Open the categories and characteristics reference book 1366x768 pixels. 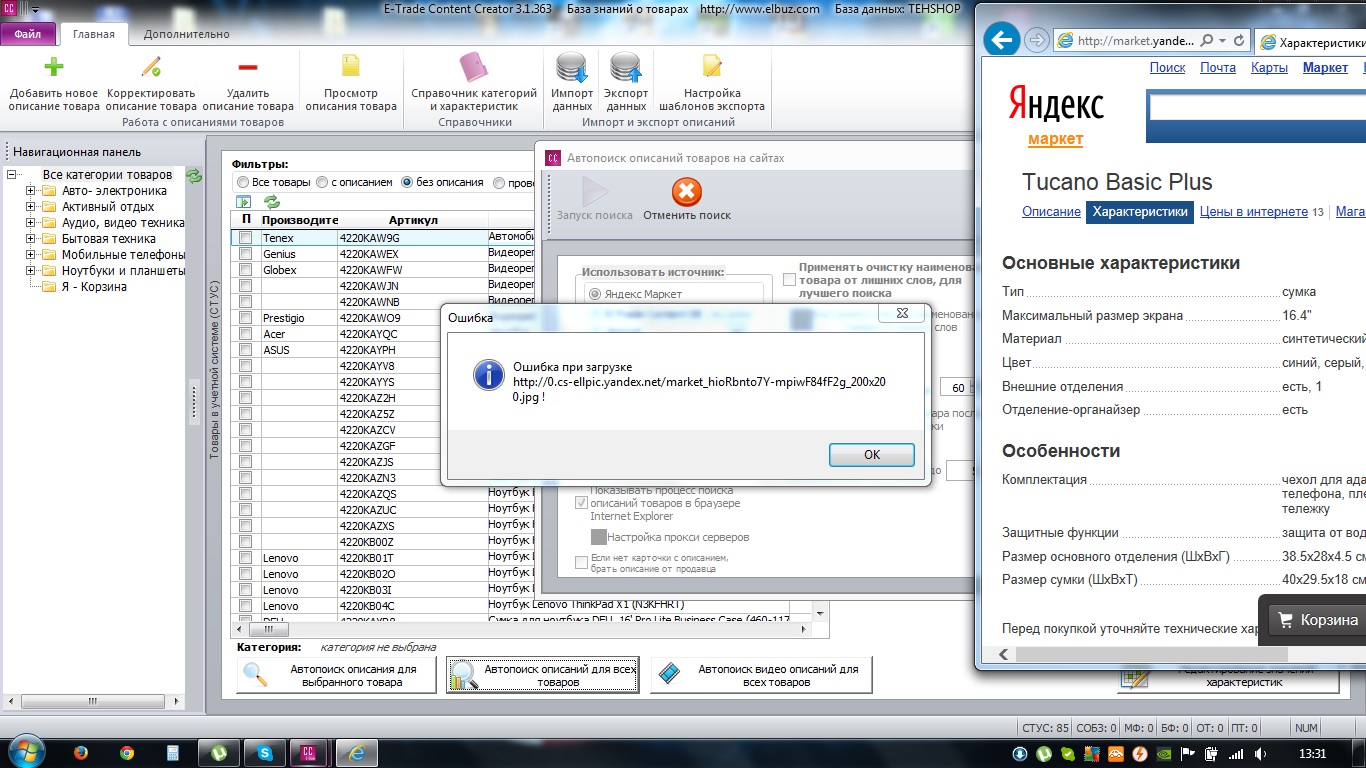point(474,67)
